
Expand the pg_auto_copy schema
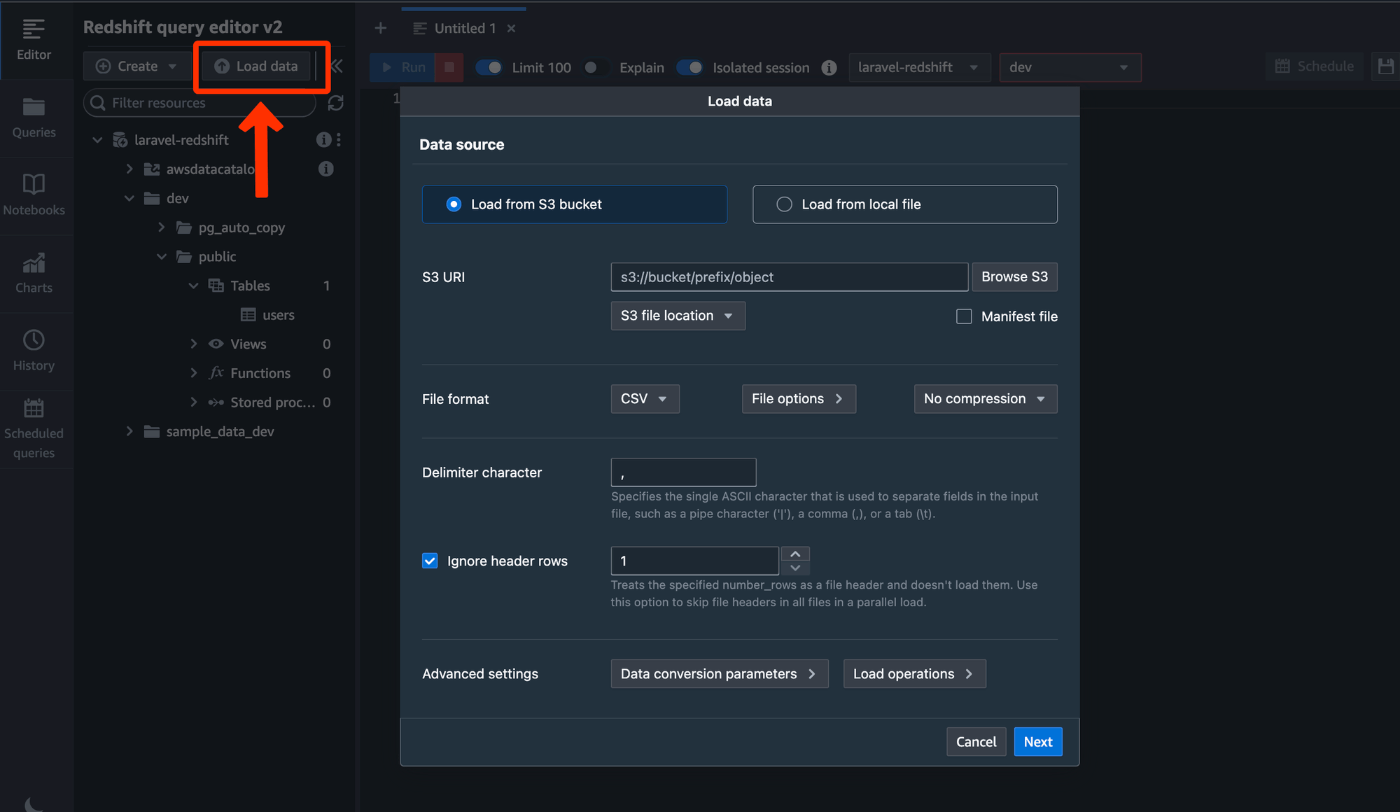tap(161, 227)
